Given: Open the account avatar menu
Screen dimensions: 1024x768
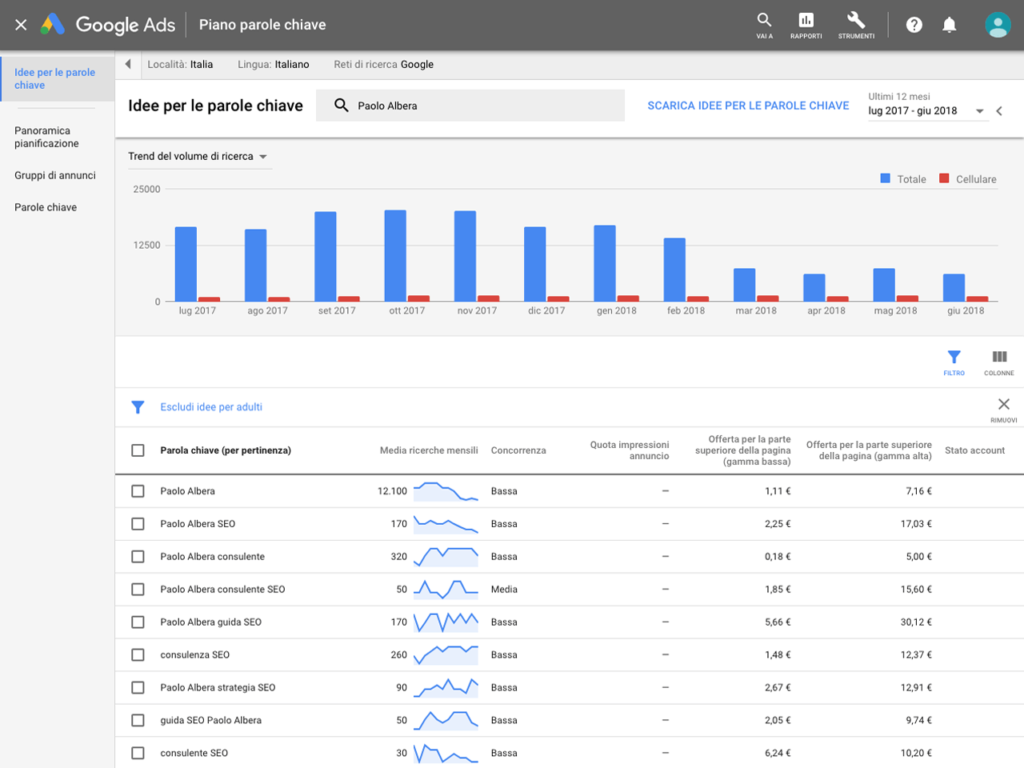Looking at the screenshot, I should tap(997, 25).
